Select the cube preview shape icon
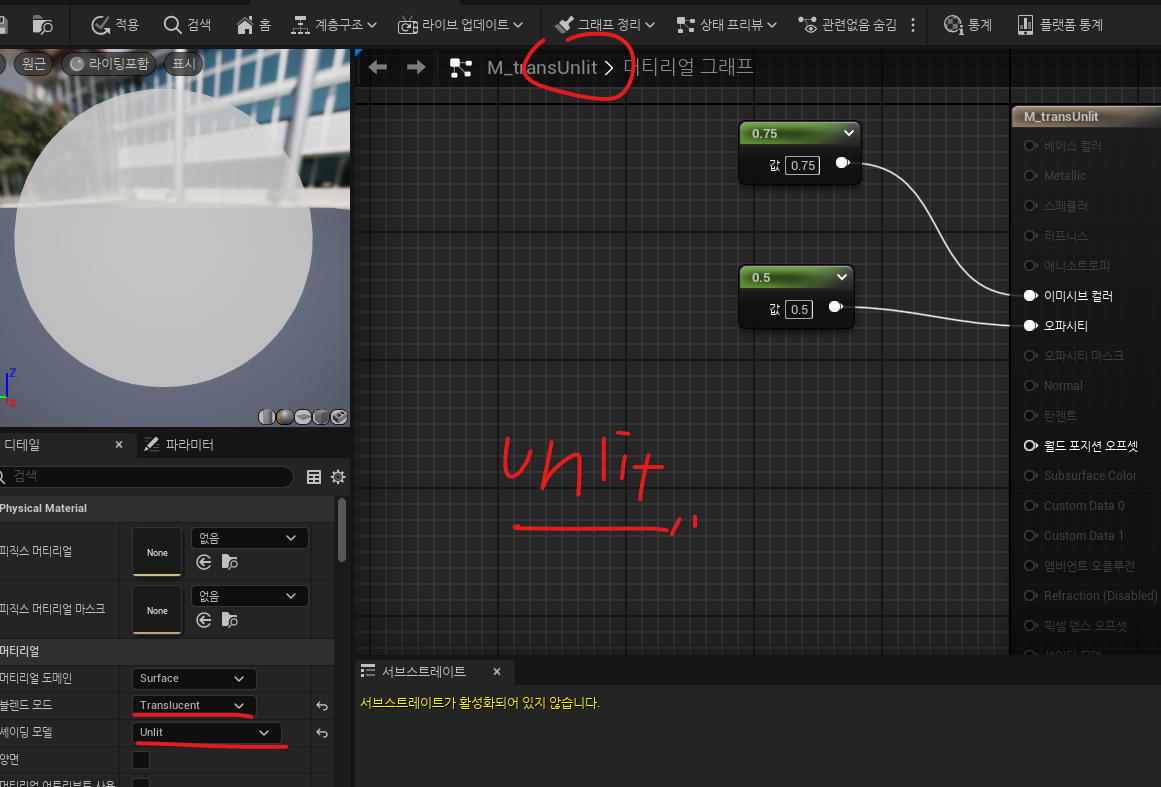Viewport: 1161px width, 787px height. coord(321,417)
